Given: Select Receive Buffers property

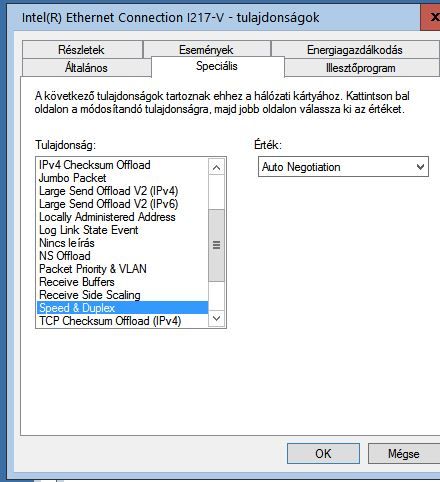Looking at the screenshot, I should click(x=122, y=282).
